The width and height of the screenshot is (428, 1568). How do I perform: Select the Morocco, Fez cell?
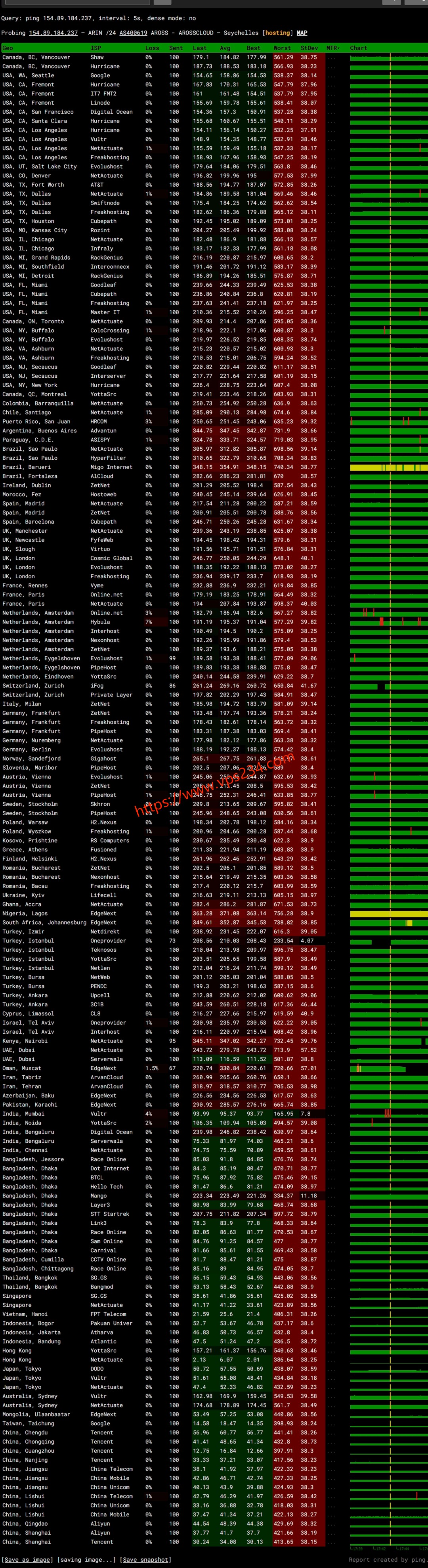point(21,494)
